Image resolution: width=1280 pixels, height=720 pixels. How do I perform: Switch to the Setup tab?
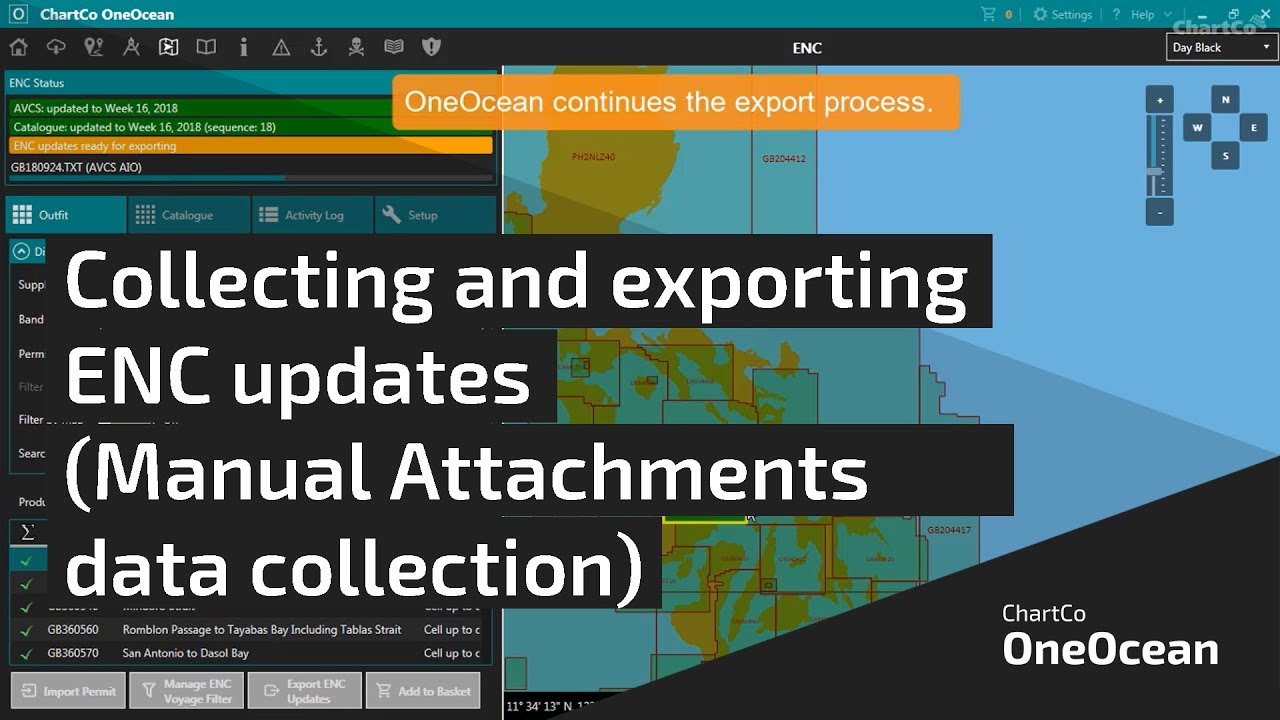point(435,215)
